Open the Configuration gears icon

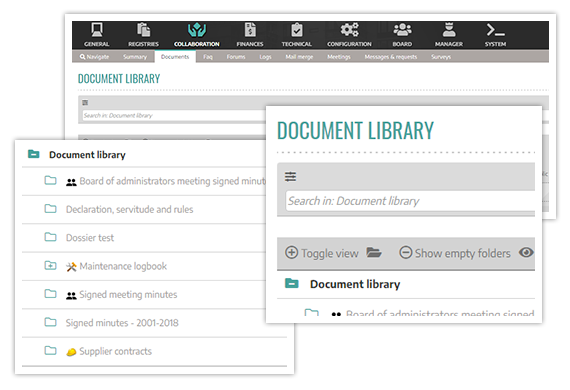tap(349, 30)
